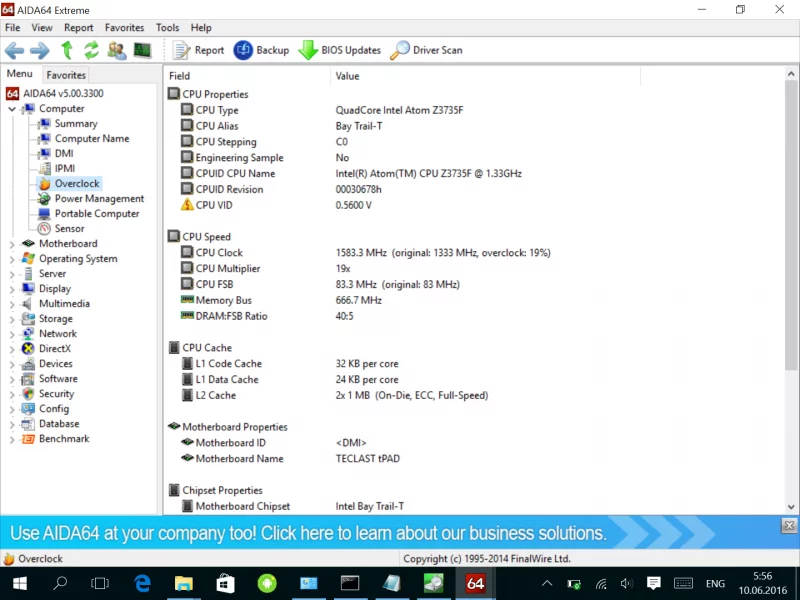Click the green Up arrow toolbar icon
800x600 pixels.
coord(67,50)
